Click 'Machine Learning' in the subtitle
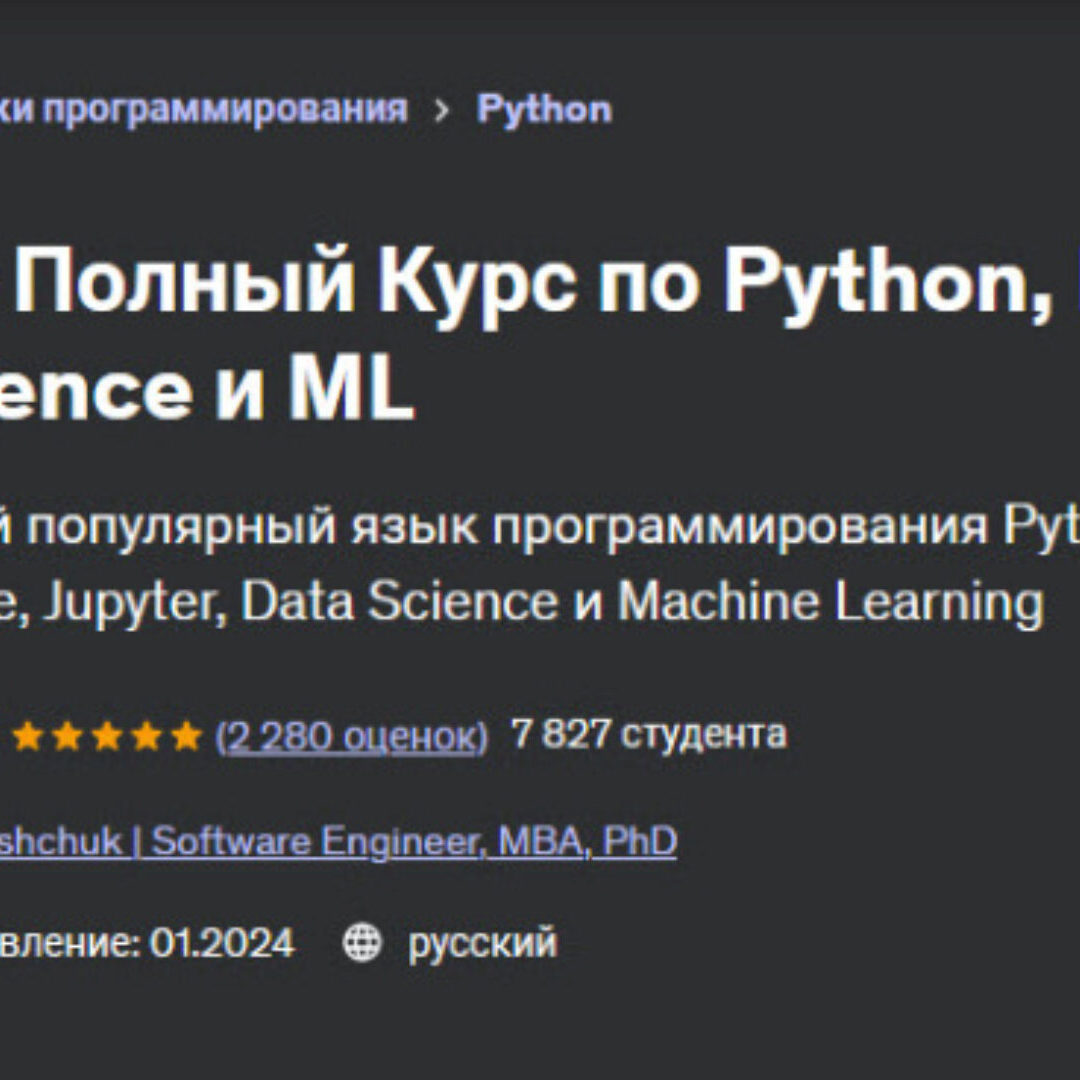Screen dimensions: 1080x1080 point(830,603)
